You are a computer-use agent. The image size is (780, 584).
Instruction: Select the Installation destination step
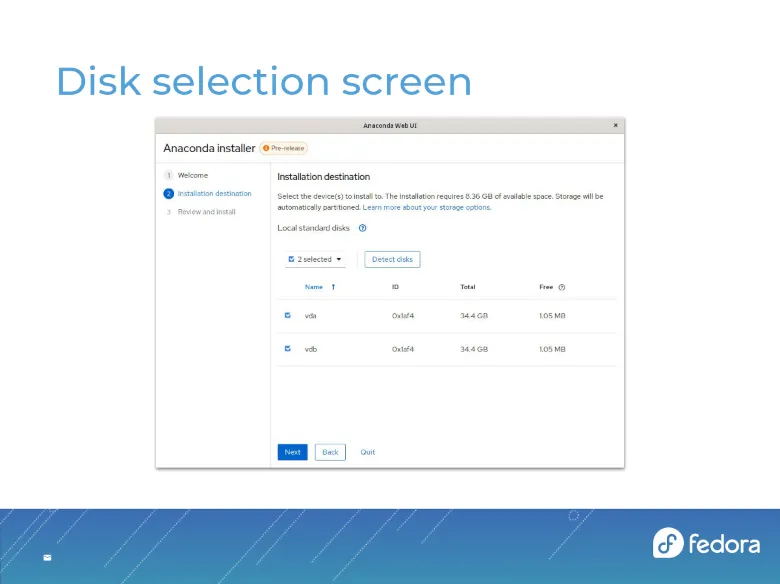214,194
